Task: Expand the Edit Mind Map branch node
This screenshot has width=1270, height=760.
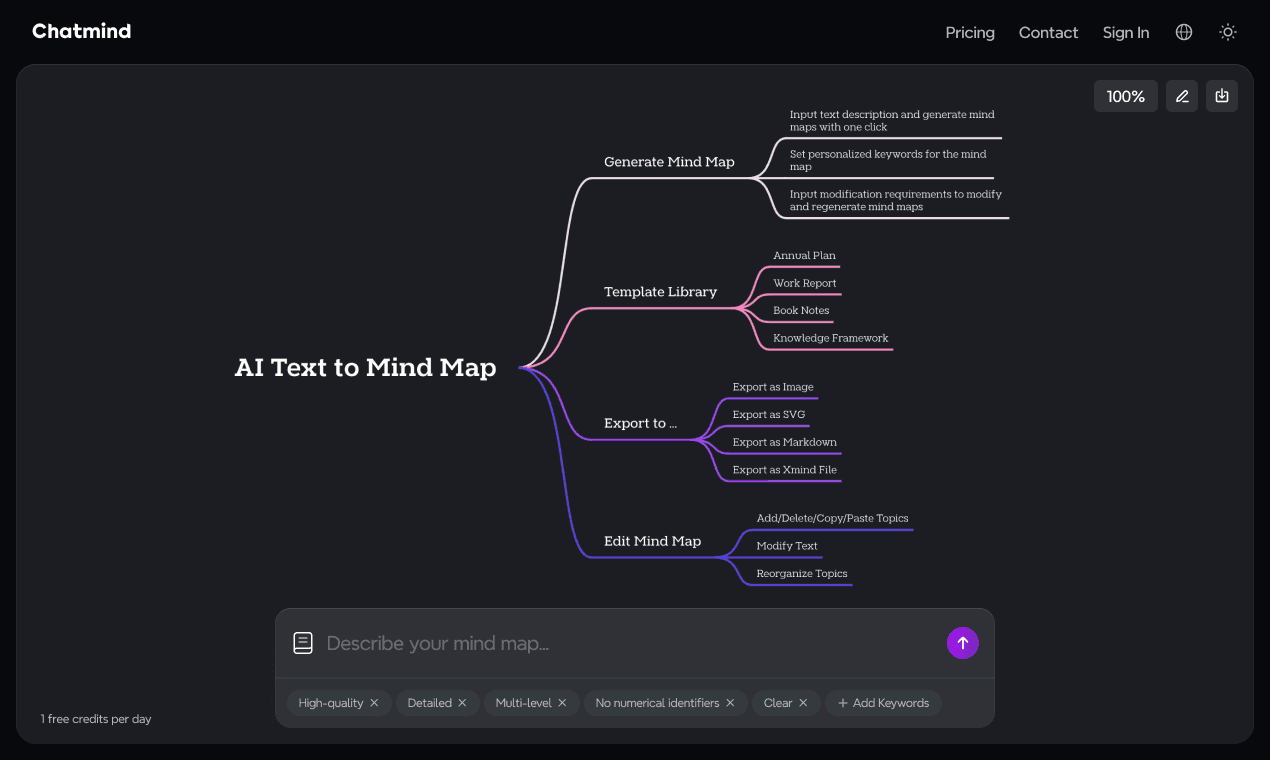Action: tap(652, 540)
